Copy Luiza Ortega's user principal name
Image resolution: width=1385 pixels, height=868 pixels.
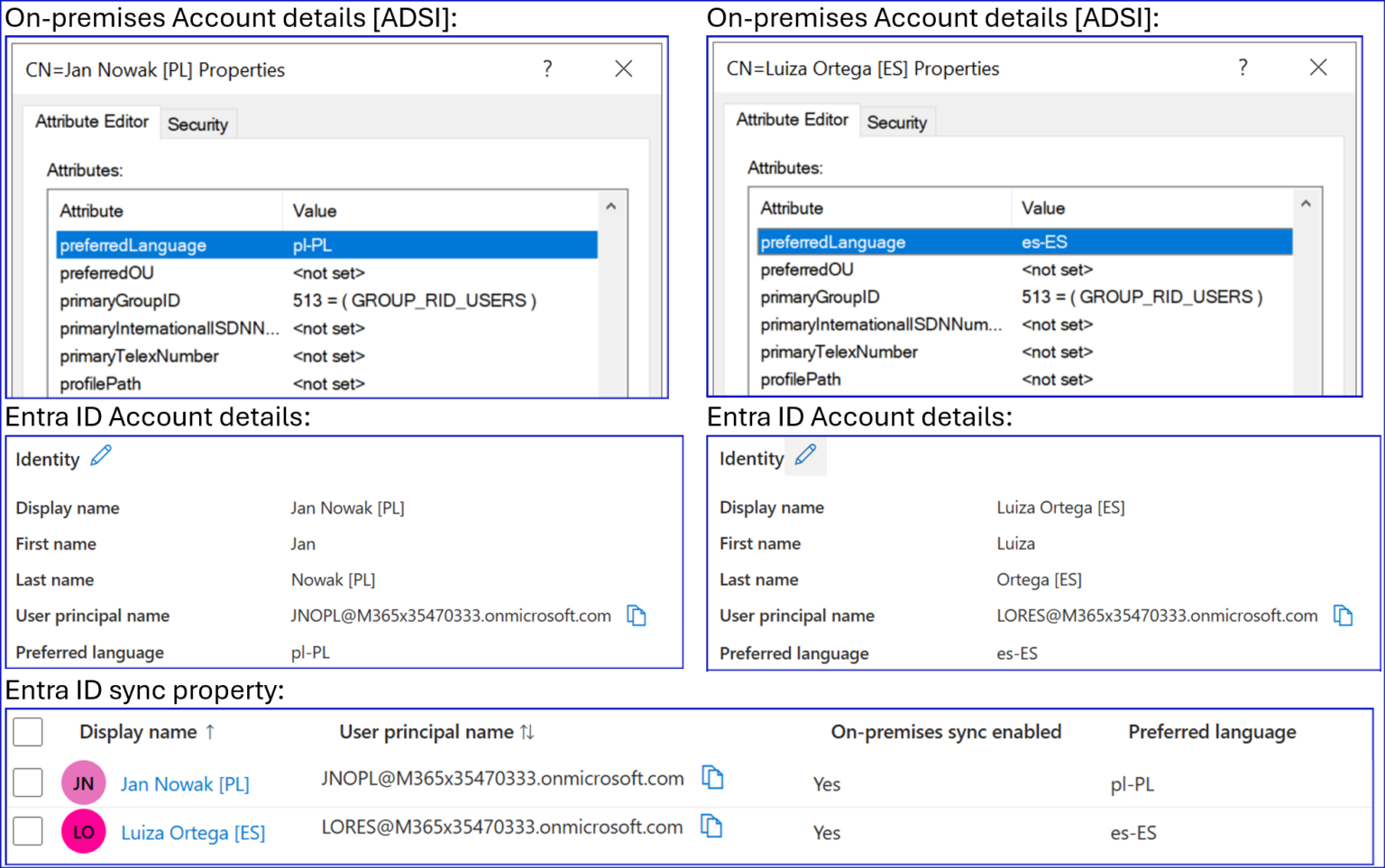1343,616
